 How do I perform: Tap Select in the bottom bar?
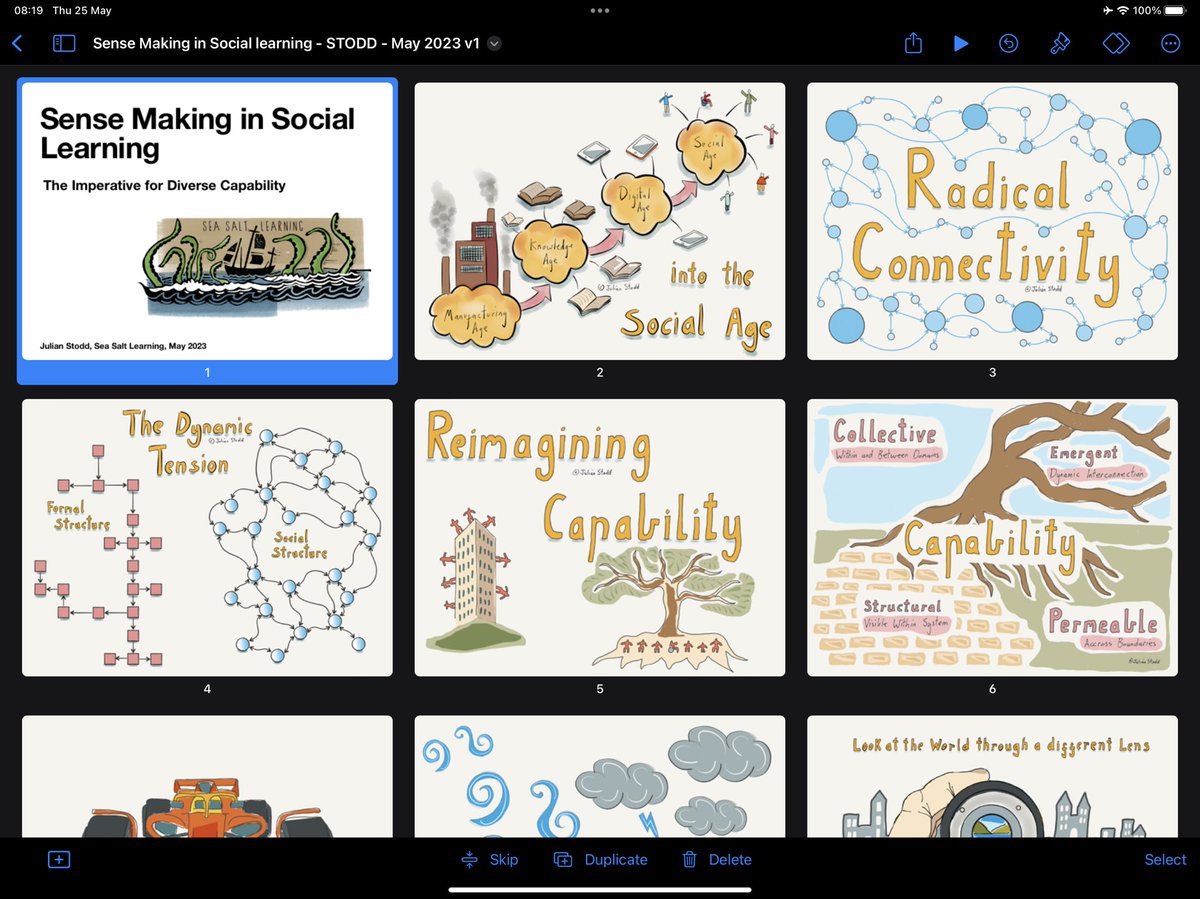tap(1165, 860)
